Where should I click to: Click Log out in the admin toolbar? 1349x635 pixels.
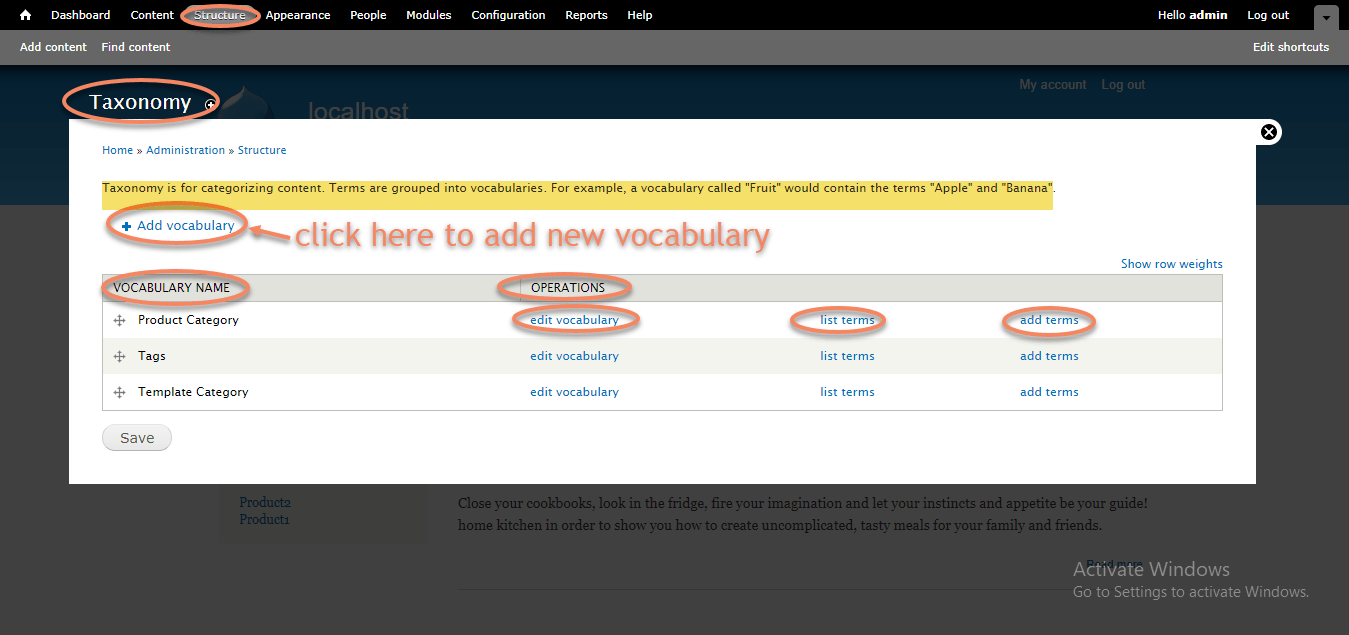click(1268, 15)
